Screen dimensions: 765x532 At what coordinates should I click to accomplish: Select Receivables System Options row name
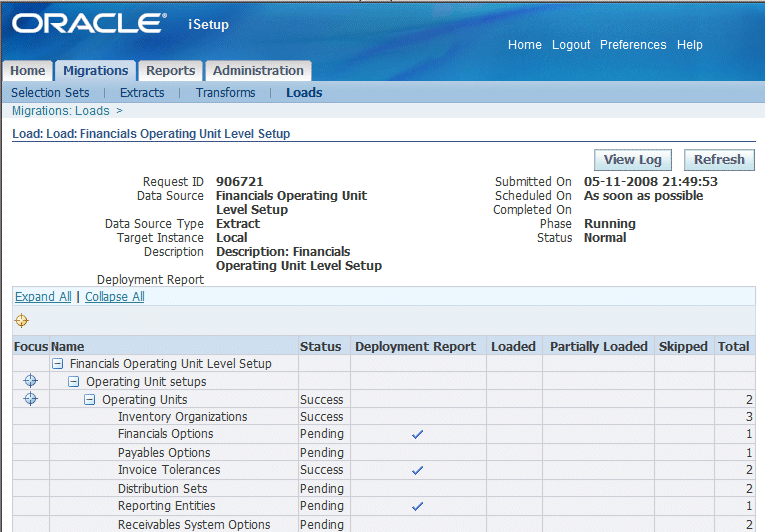pos(194,525)
